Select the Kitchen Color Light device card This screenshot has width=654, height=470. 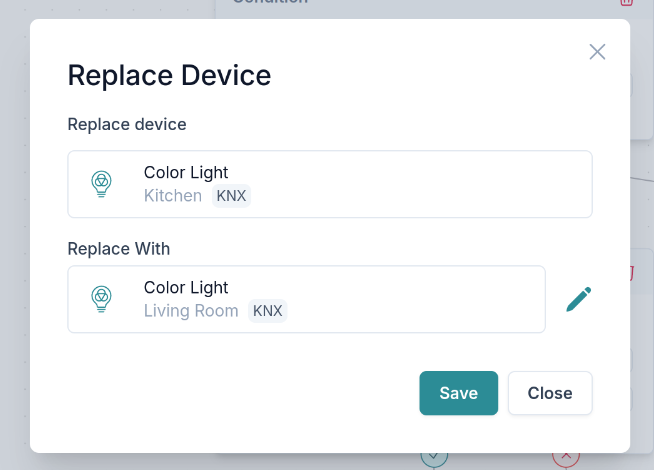point(330,184)
